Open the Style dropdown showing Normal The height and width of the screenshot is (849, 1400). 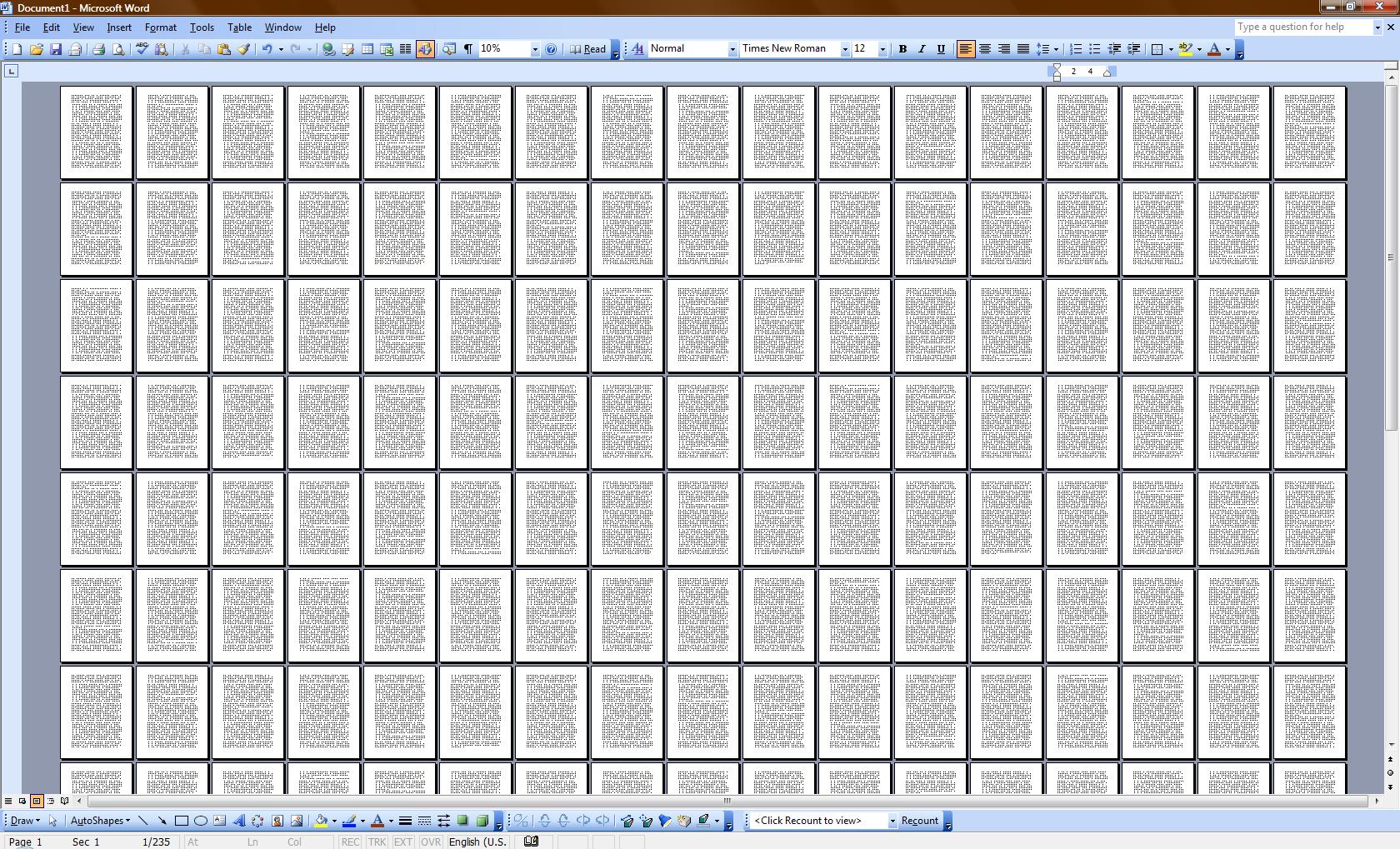[x=732, y=49]
